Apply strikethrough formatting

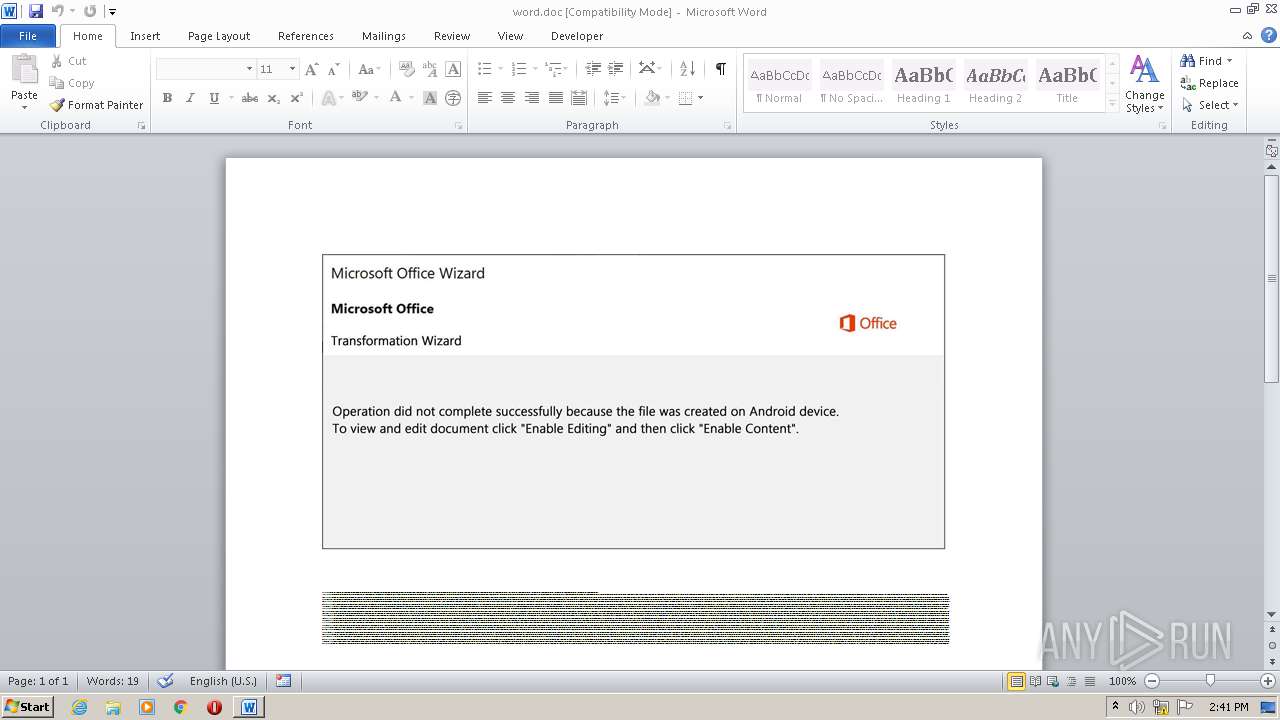click(x=250, y=98)
